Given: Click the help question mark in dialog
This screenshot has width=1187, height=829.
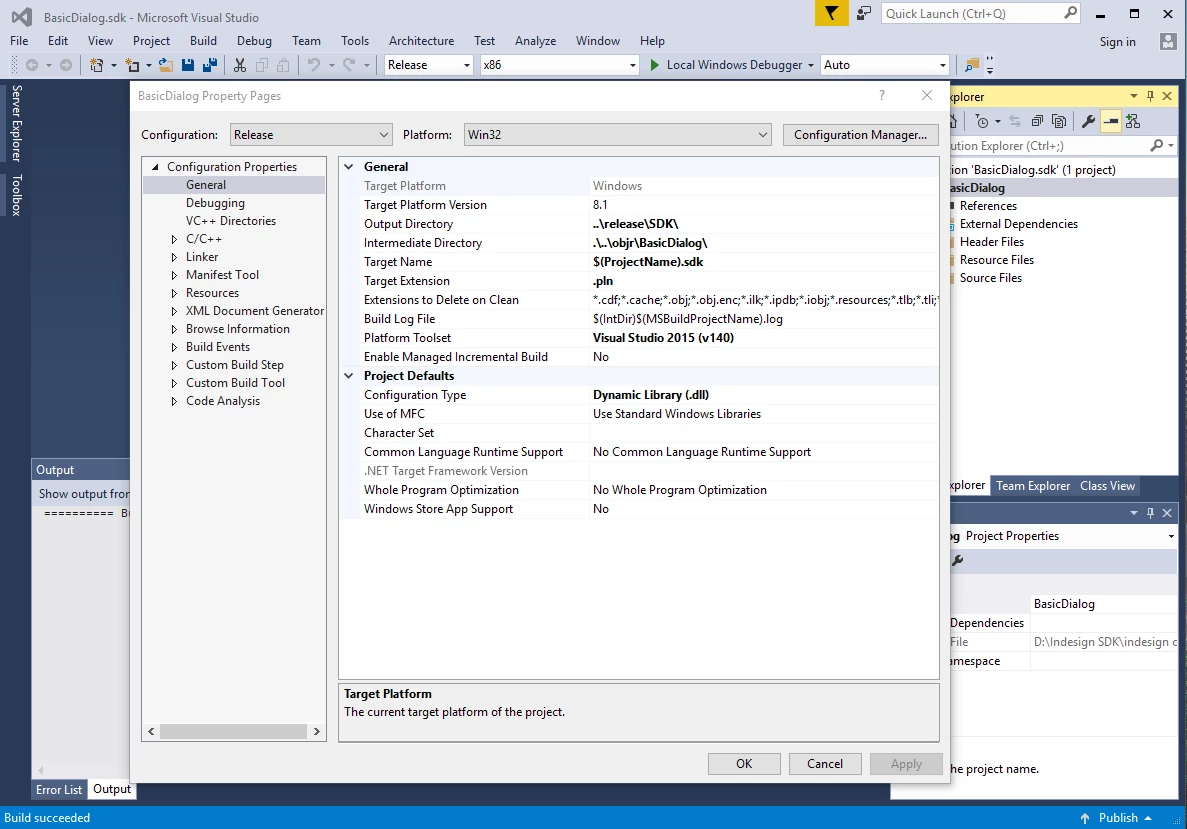Looking at the screenshot, I should [x=881, y=95].
